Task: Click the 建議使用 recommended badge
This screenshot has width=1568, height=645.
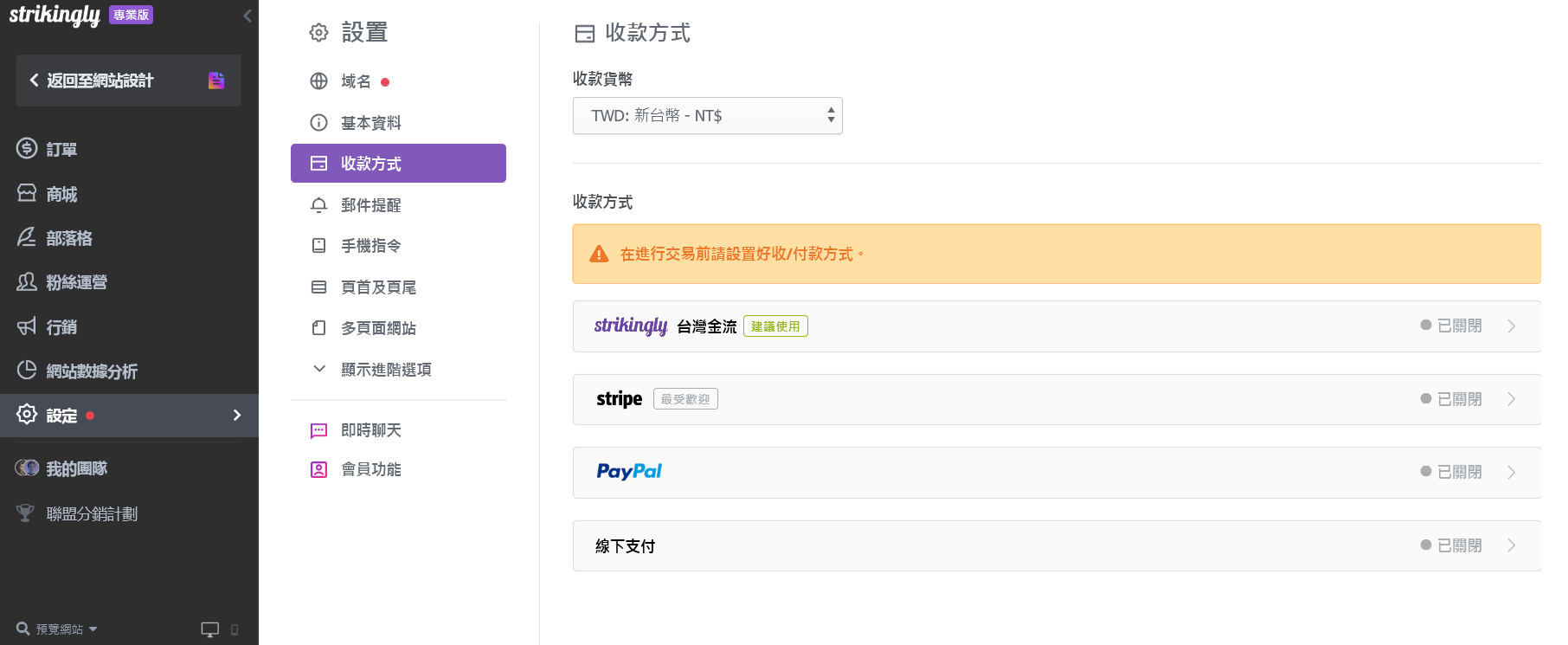Action: coord(775,326)
